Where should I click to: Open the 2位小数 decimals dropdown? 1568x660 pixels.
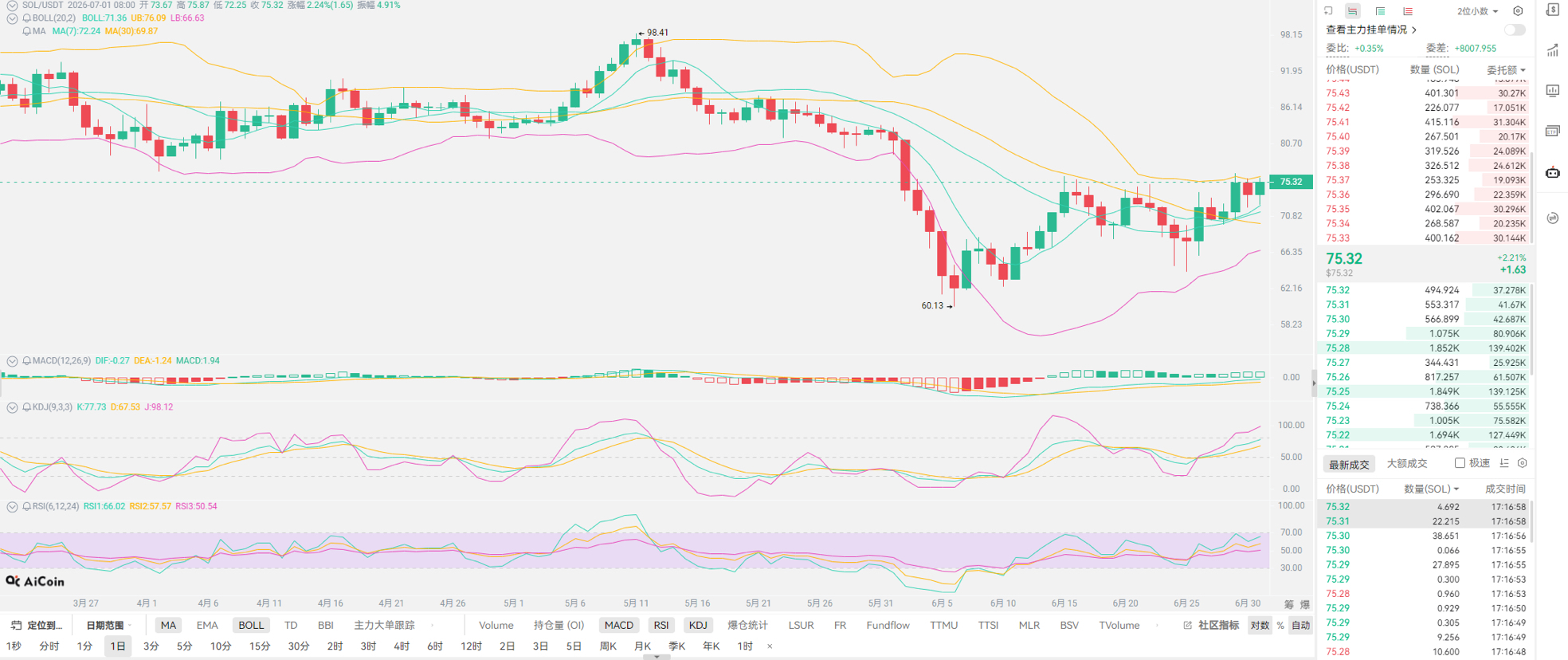1478,11
